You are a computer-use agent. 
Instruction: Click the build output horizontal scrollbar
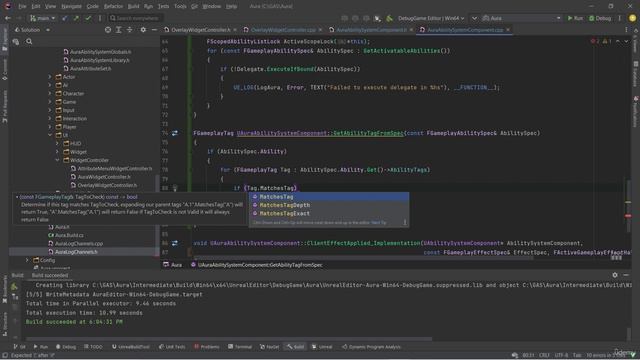pos(229,339)
